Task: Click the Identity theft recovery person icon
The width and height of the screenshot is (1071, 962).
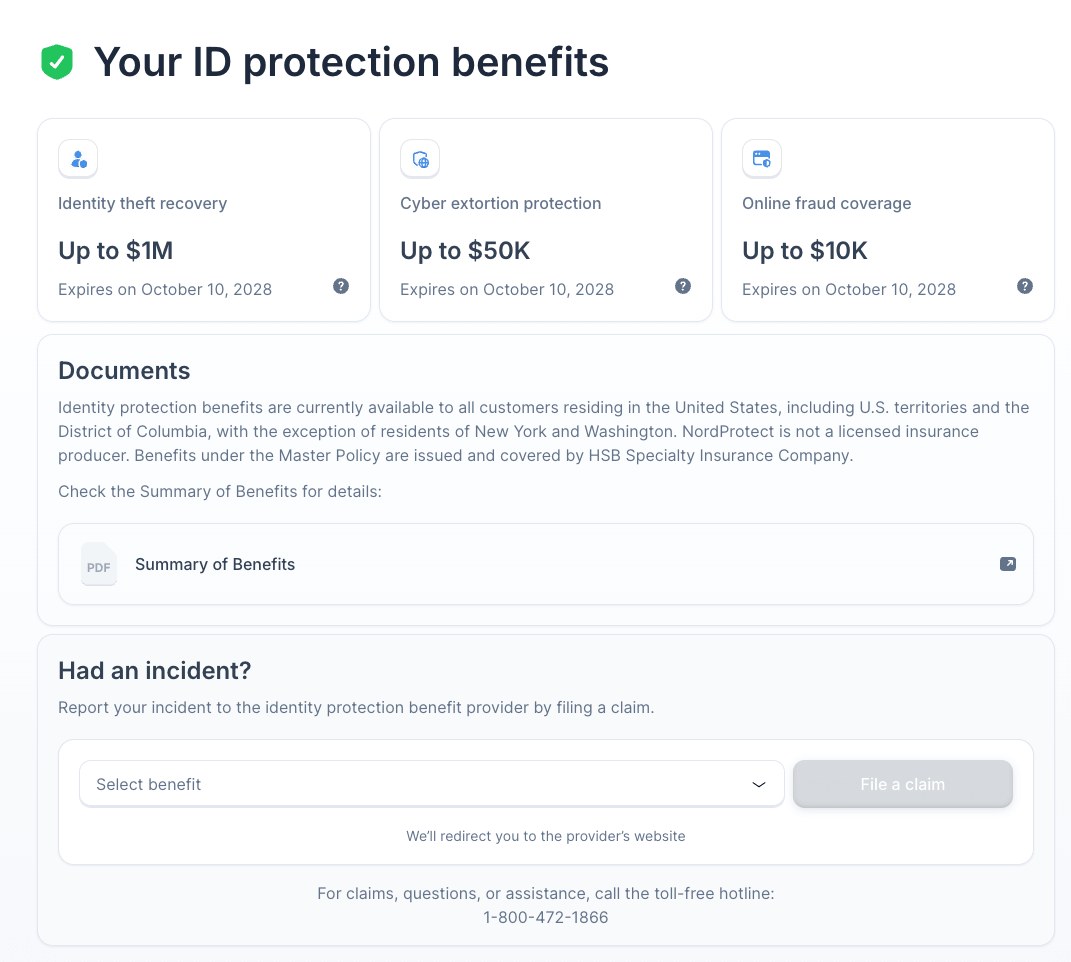Action: coord(78,159)
